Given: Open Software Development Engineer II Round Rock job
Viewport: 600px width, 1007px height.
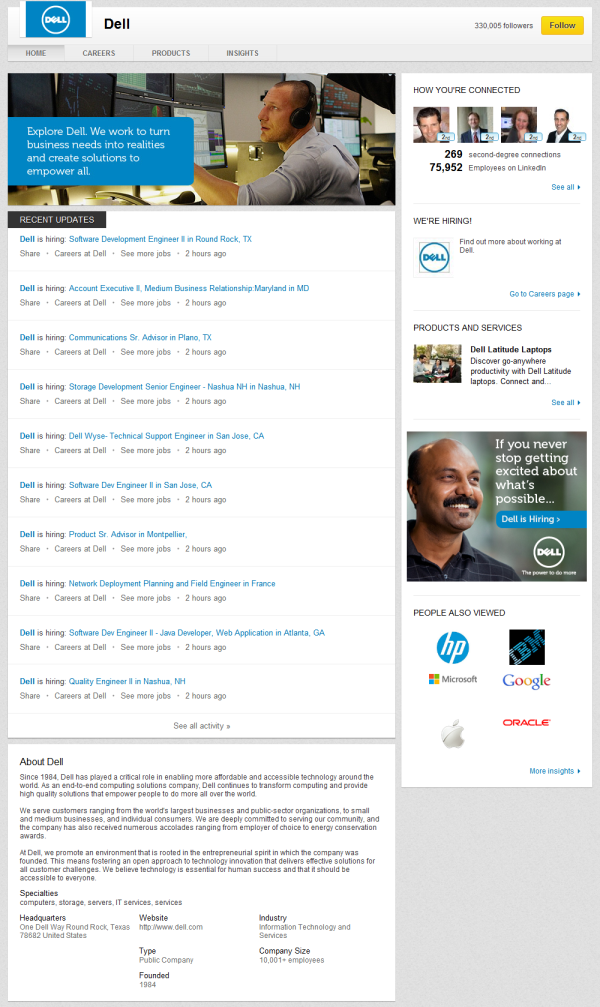Looking at the screenshot, I should pos(160,239).
